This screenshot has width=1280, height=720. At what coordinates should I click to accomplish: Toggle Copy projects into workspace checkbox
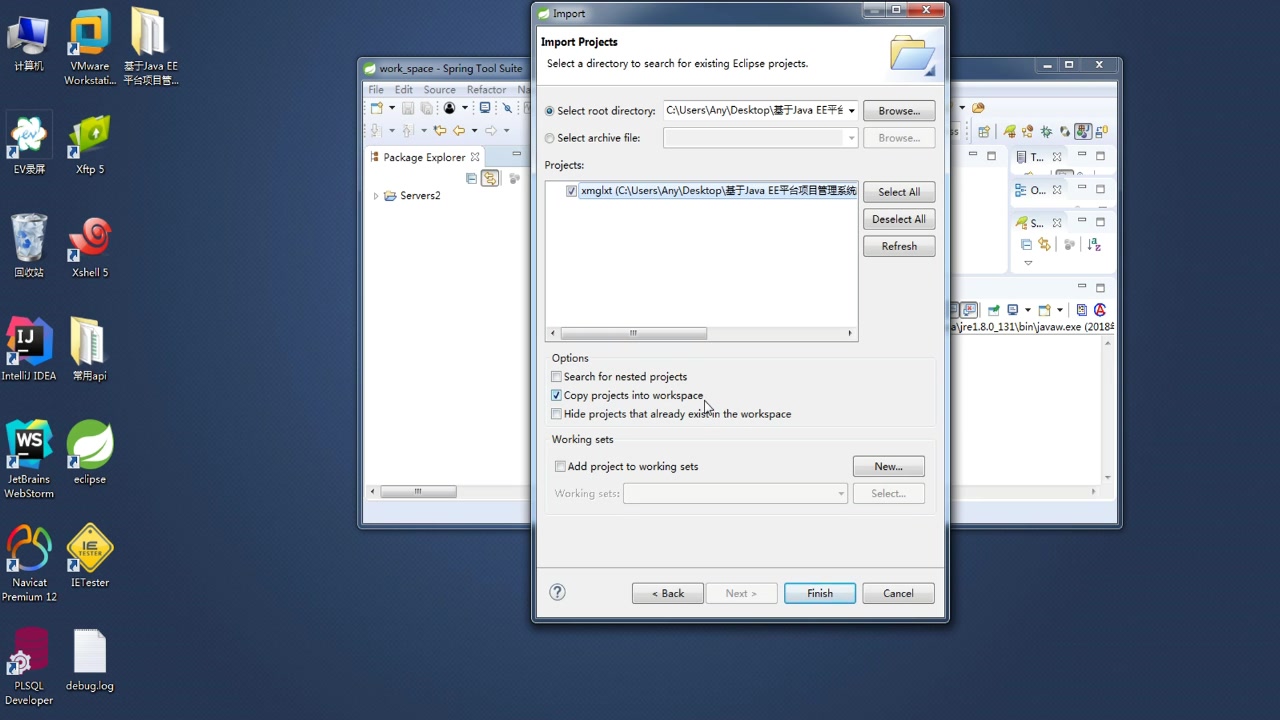coord(557,395)
